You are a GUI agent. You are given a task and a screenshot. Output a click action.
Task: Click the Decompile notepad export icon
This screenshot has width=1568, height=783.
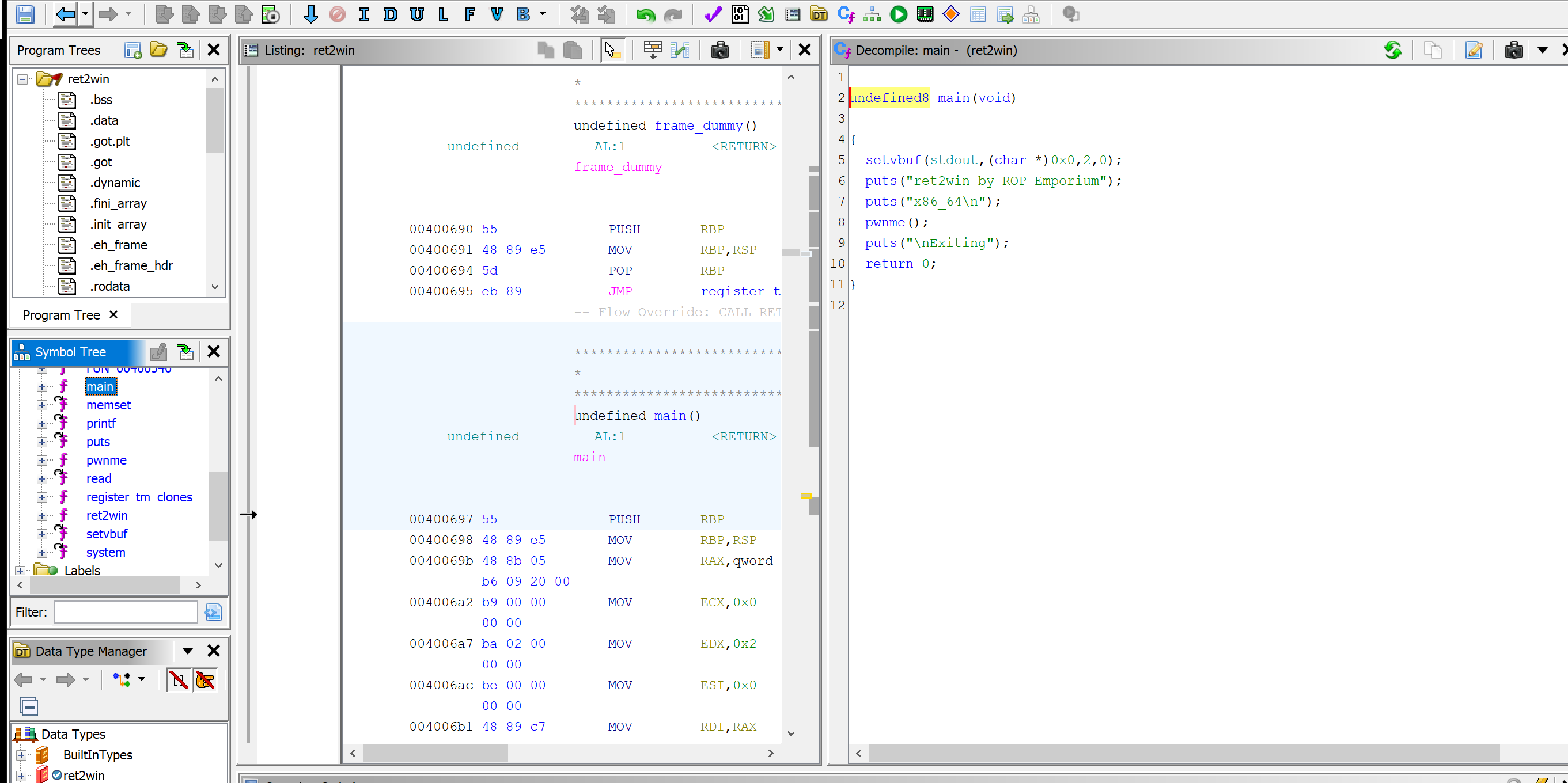(1474, 50)
